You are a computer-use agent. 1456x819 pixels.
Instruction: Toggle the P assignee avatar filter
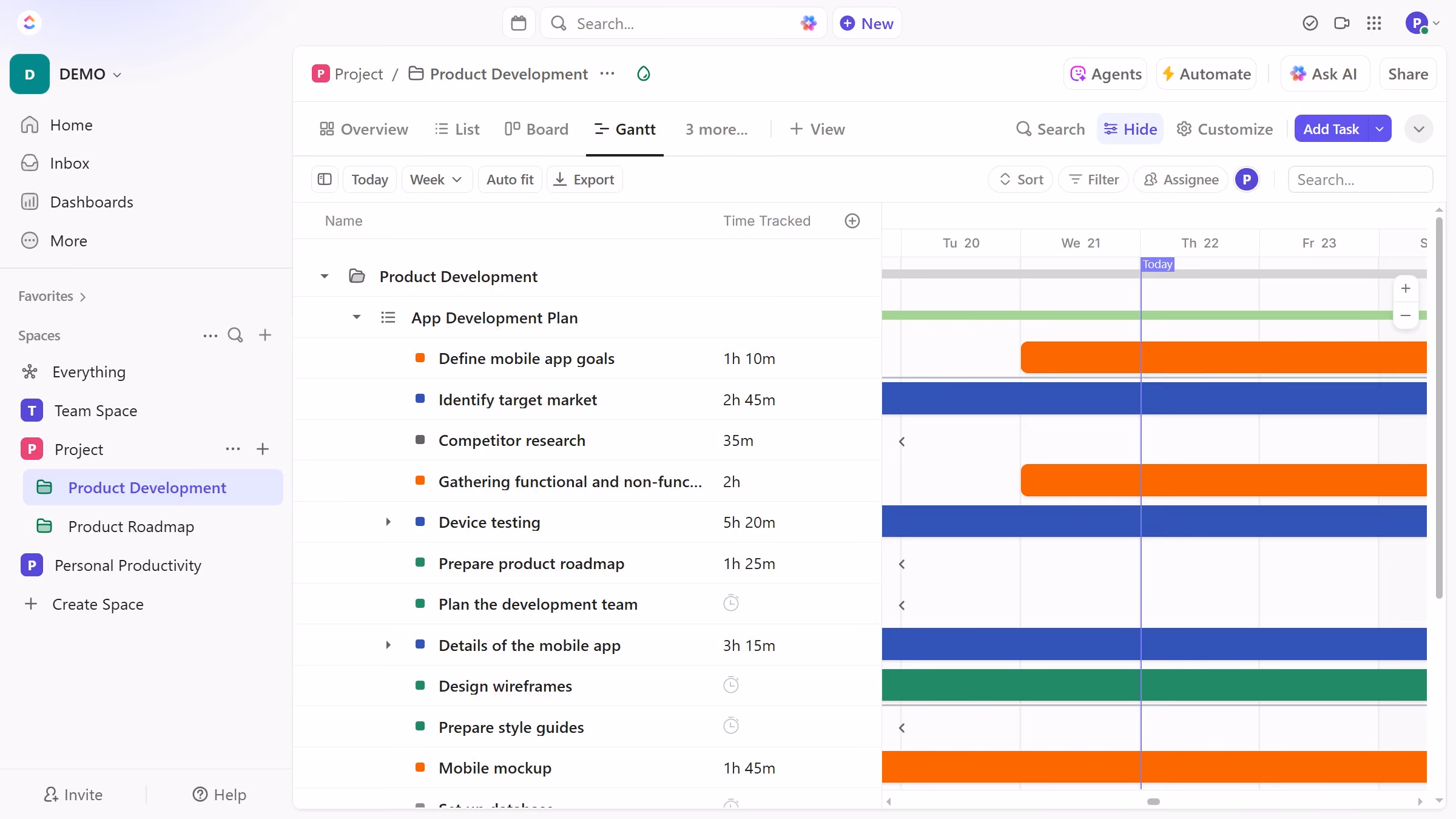click(x=1247, y=180)
